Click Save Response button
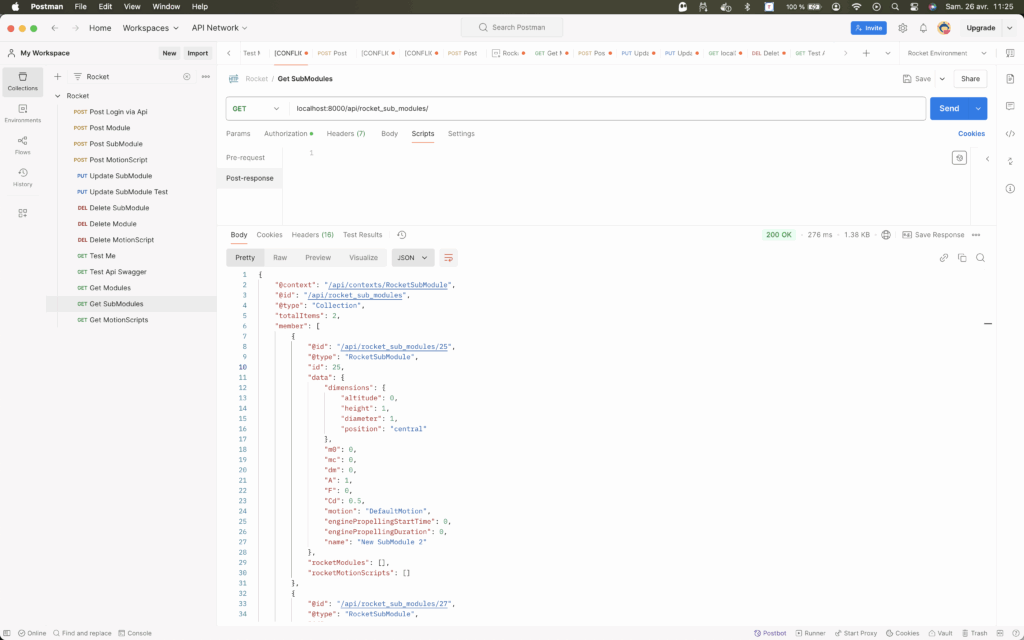Image resolution: width=1024 pixels, height=640 pixels. [933, 235]
